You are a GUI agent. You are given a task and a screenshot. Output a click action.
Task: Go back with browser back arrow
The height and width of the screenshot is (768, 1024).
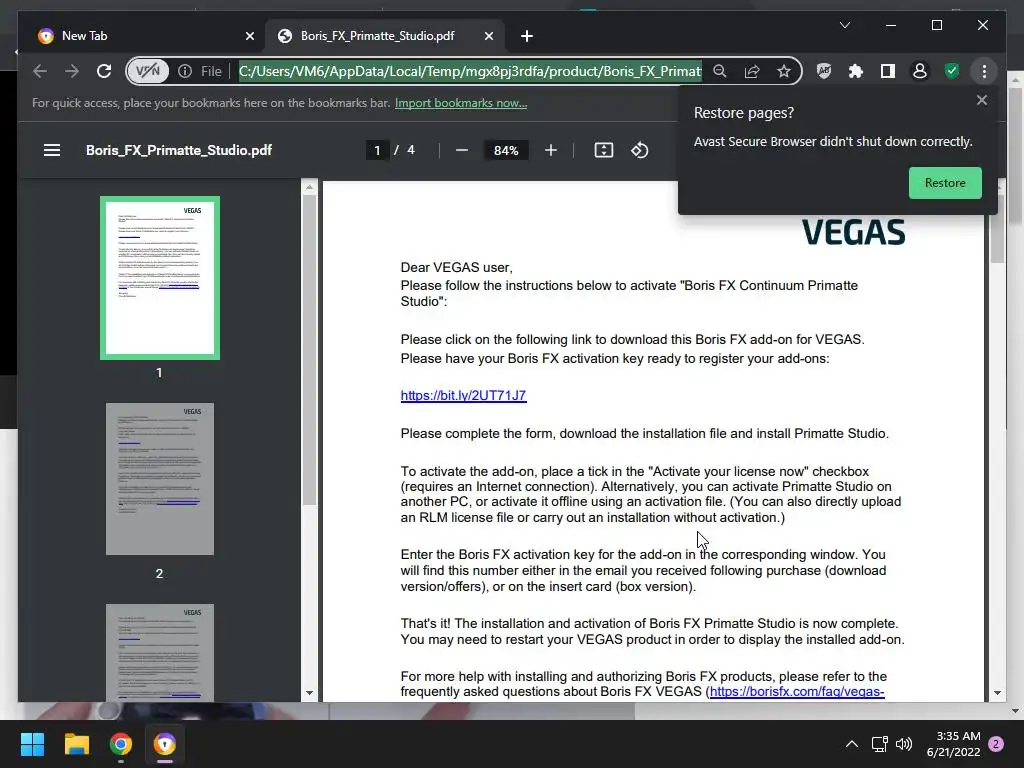pyautogui.click(x=40, y=71)
